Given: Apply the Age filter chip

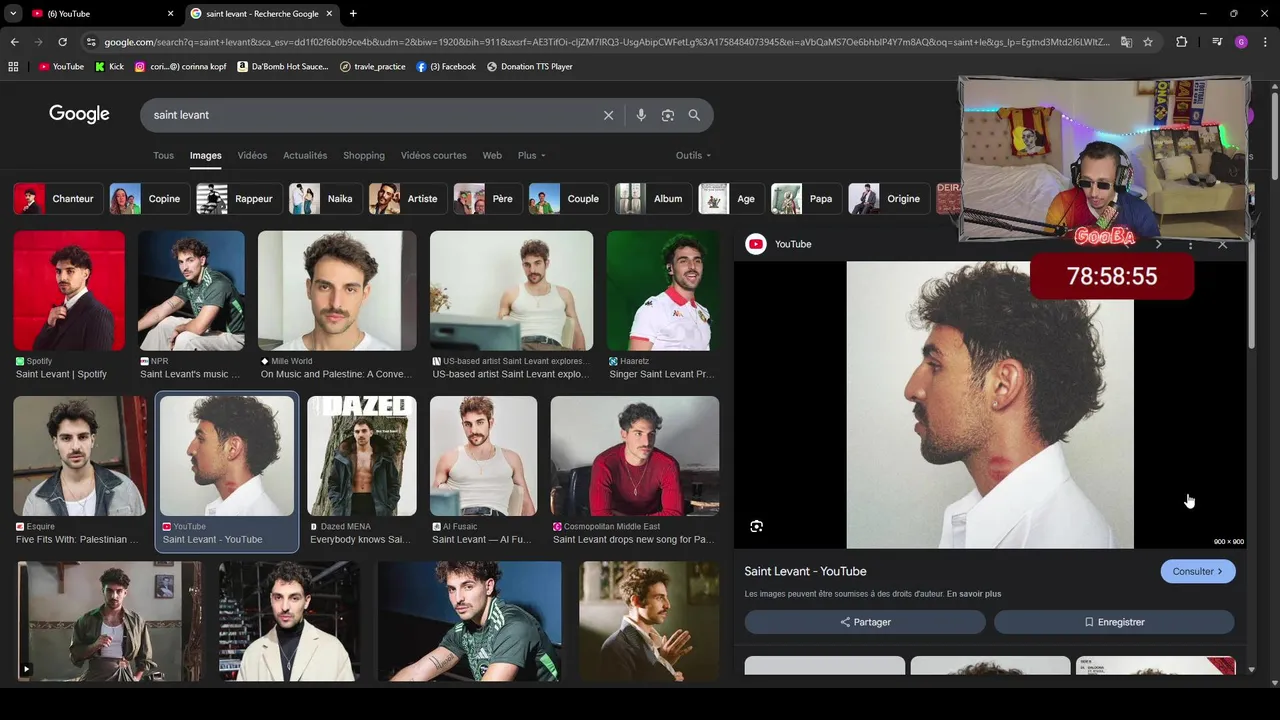Looking at the screenshot, I should tap(731, 199).
